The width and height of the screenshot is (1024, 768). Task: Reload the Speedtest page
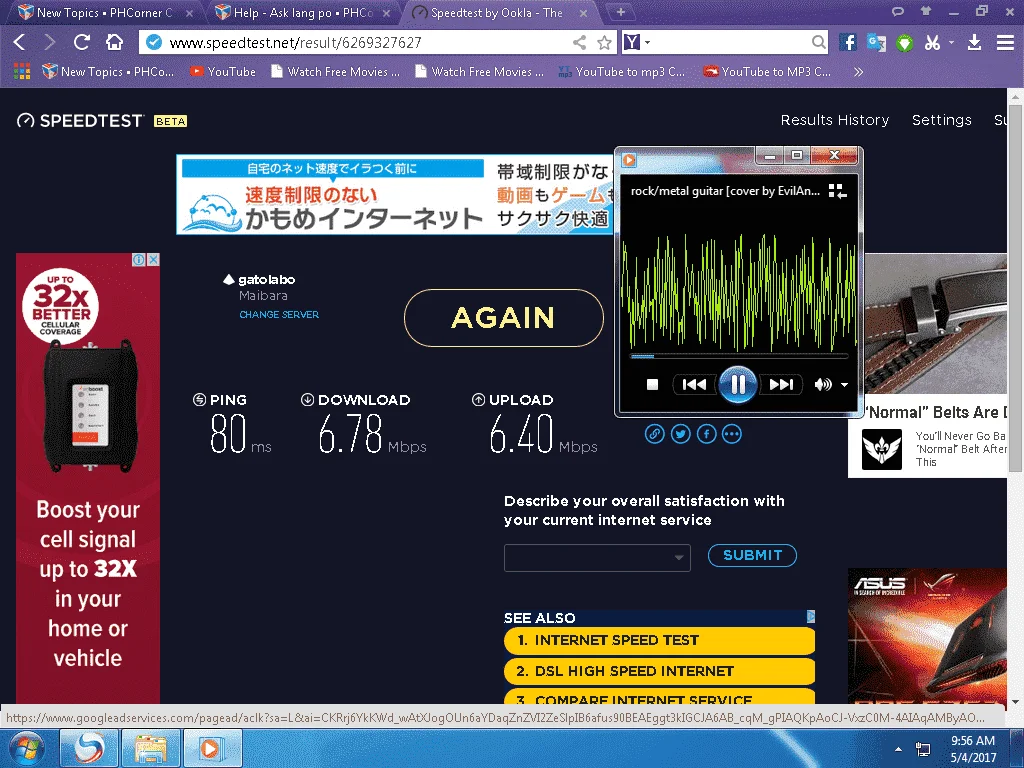tap(82, 42)
